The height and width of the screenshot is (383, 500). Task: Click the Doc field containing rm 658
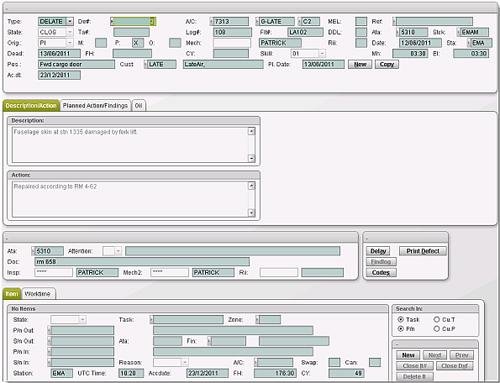point(142,262)
